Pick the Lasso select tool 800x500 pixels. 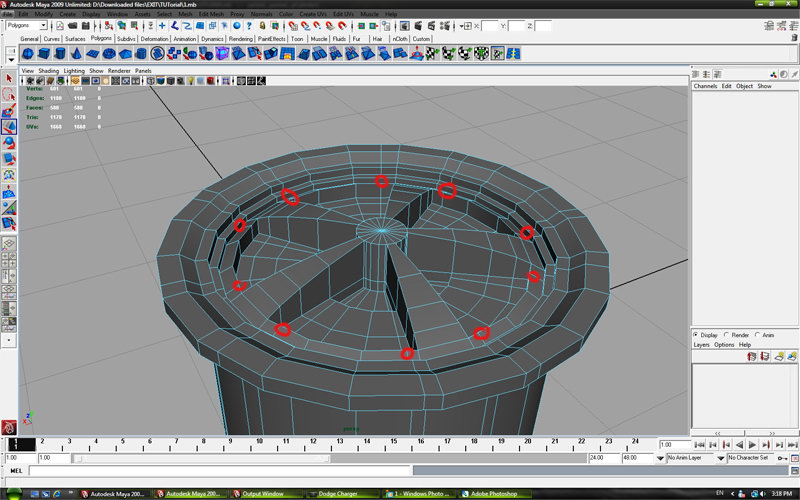tap(8, 95)
